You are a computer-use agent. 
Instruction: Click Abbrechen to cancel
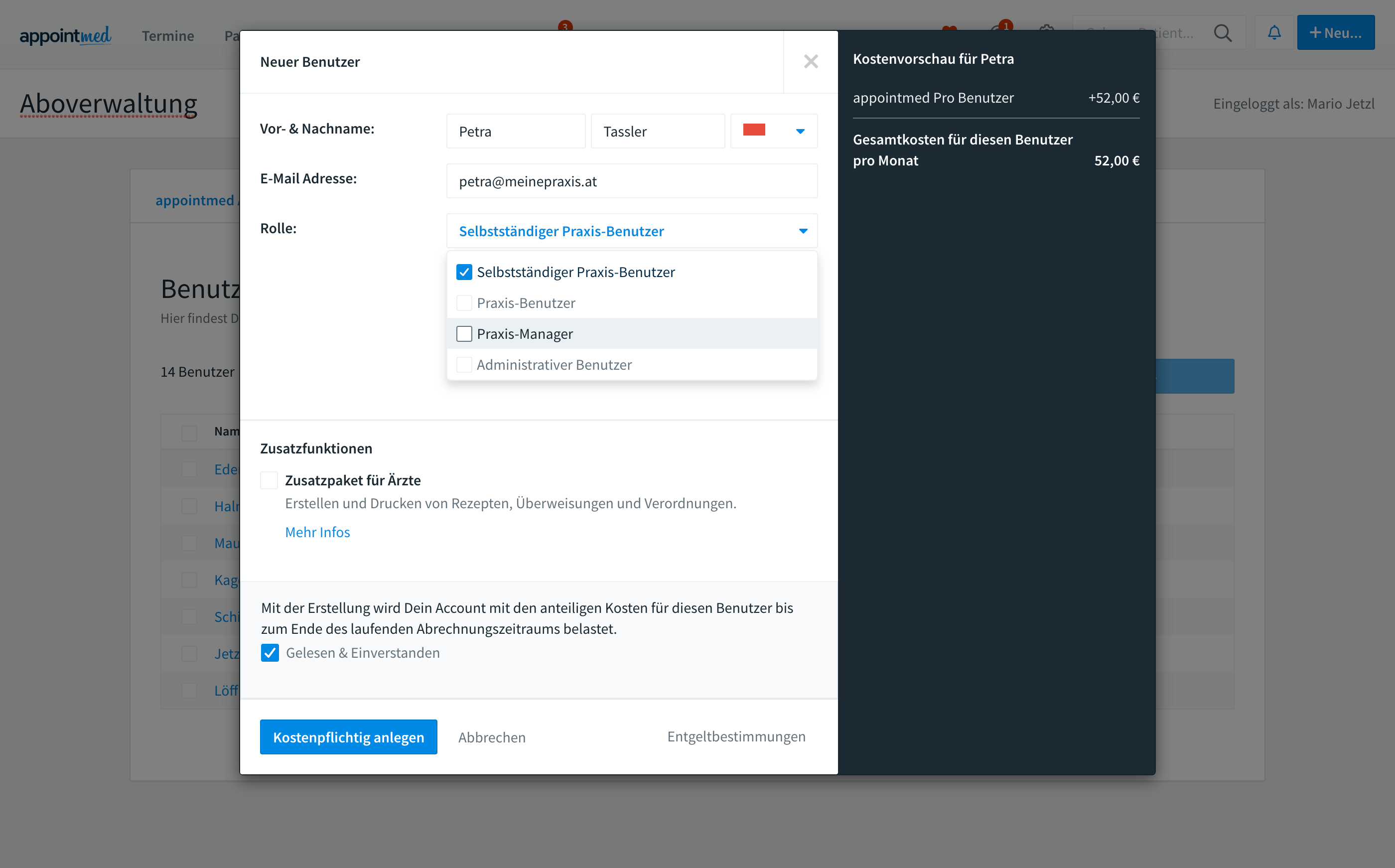[x=492, y=737]
